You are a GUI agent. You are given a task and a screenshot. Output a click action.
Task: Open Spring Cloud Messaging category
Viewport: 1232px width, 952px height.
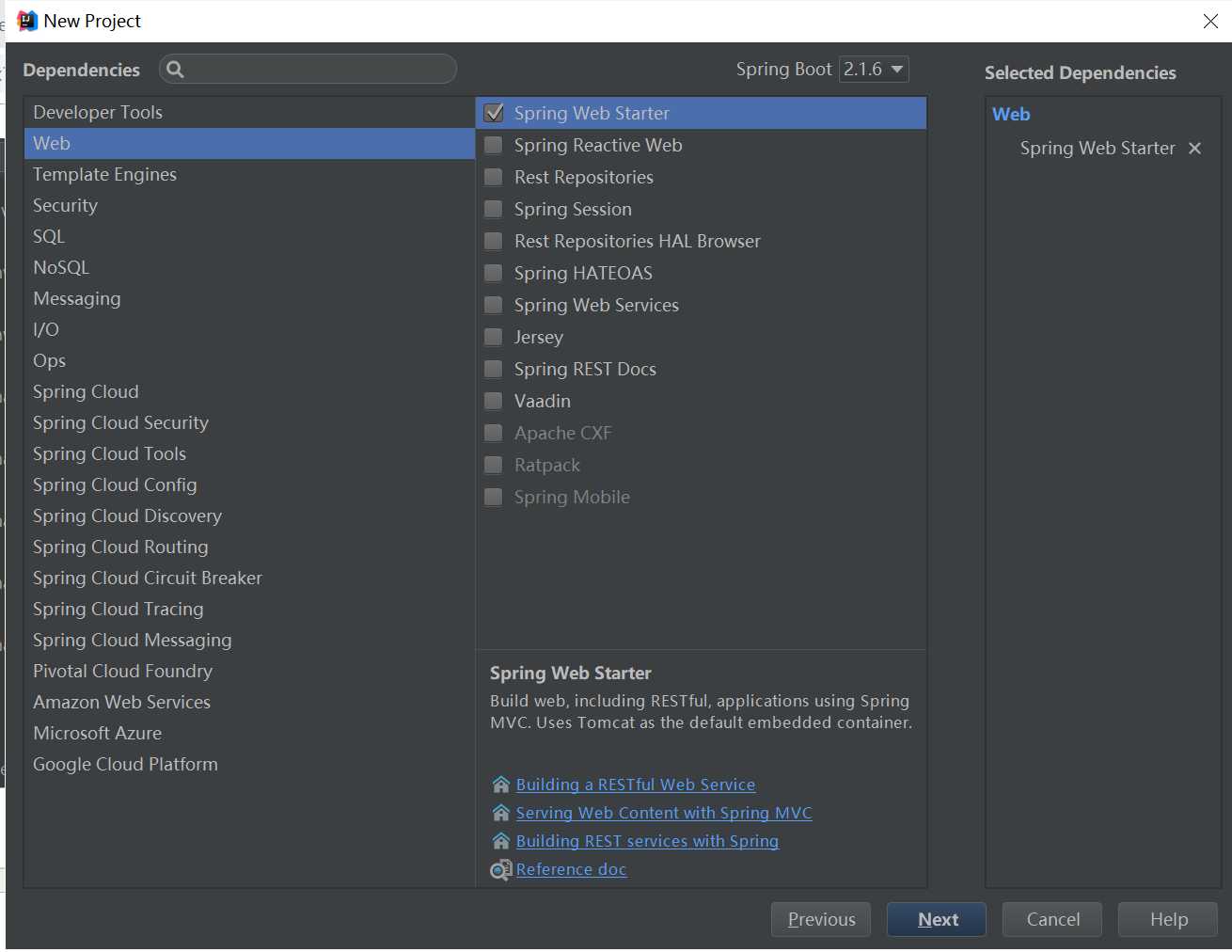249,640
